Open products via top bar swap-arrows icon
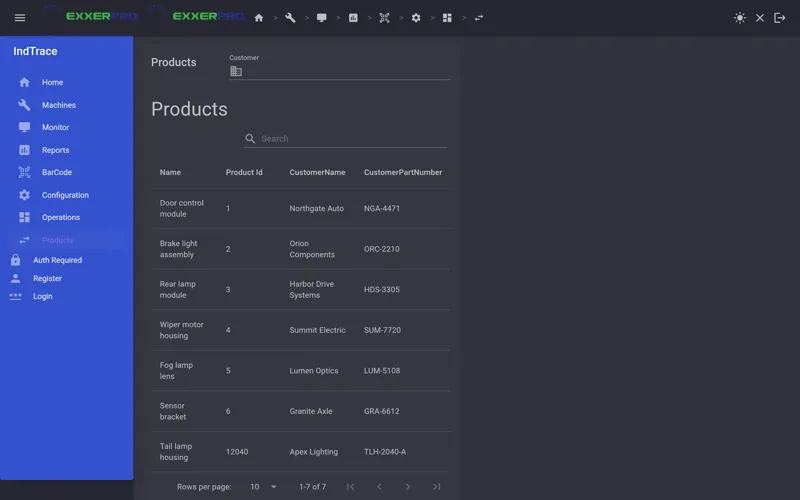The image size is (800, 500). pos(479,18)
